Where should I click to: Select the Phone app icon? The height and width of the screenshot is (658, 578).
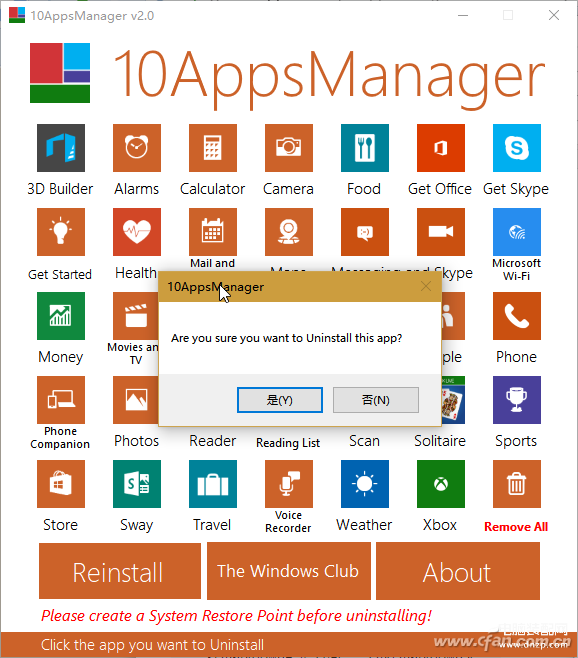pyautogui.click(x=517, y=316)
